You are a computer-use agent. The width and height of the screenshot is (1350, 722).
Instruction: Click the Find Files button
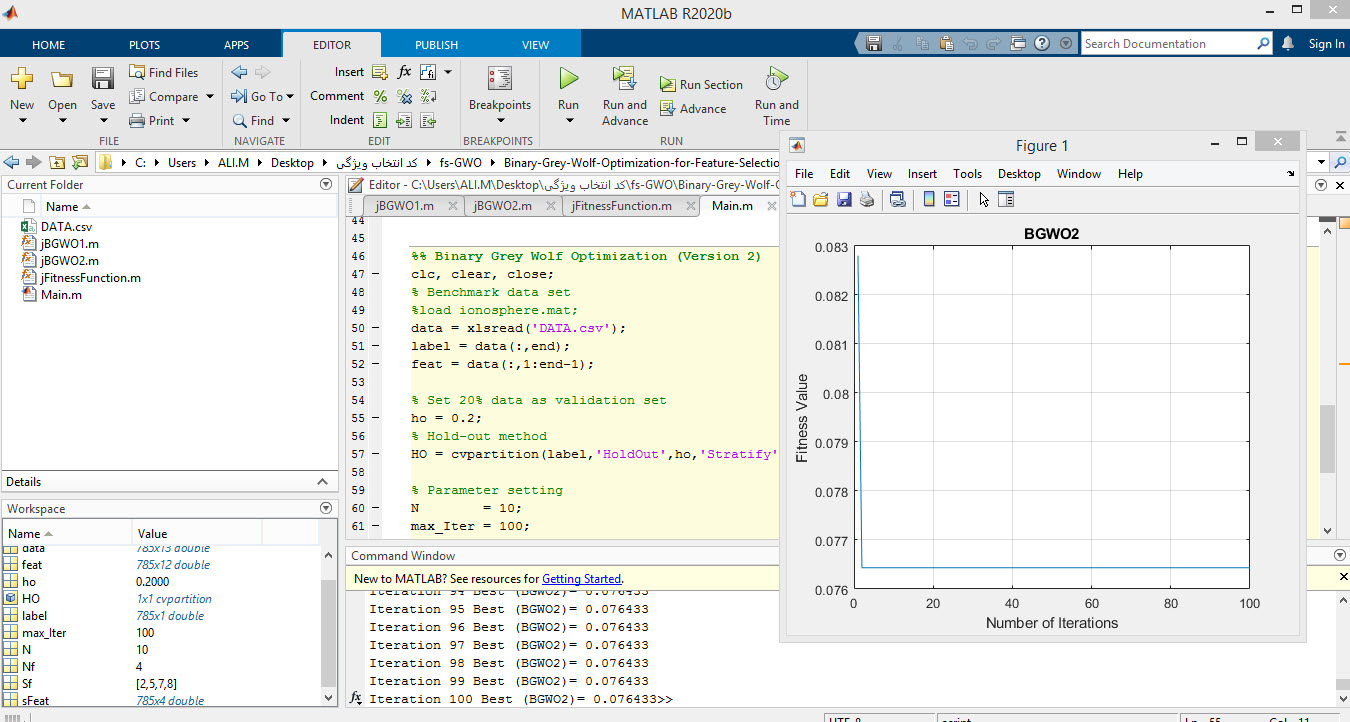pos(164,72)
